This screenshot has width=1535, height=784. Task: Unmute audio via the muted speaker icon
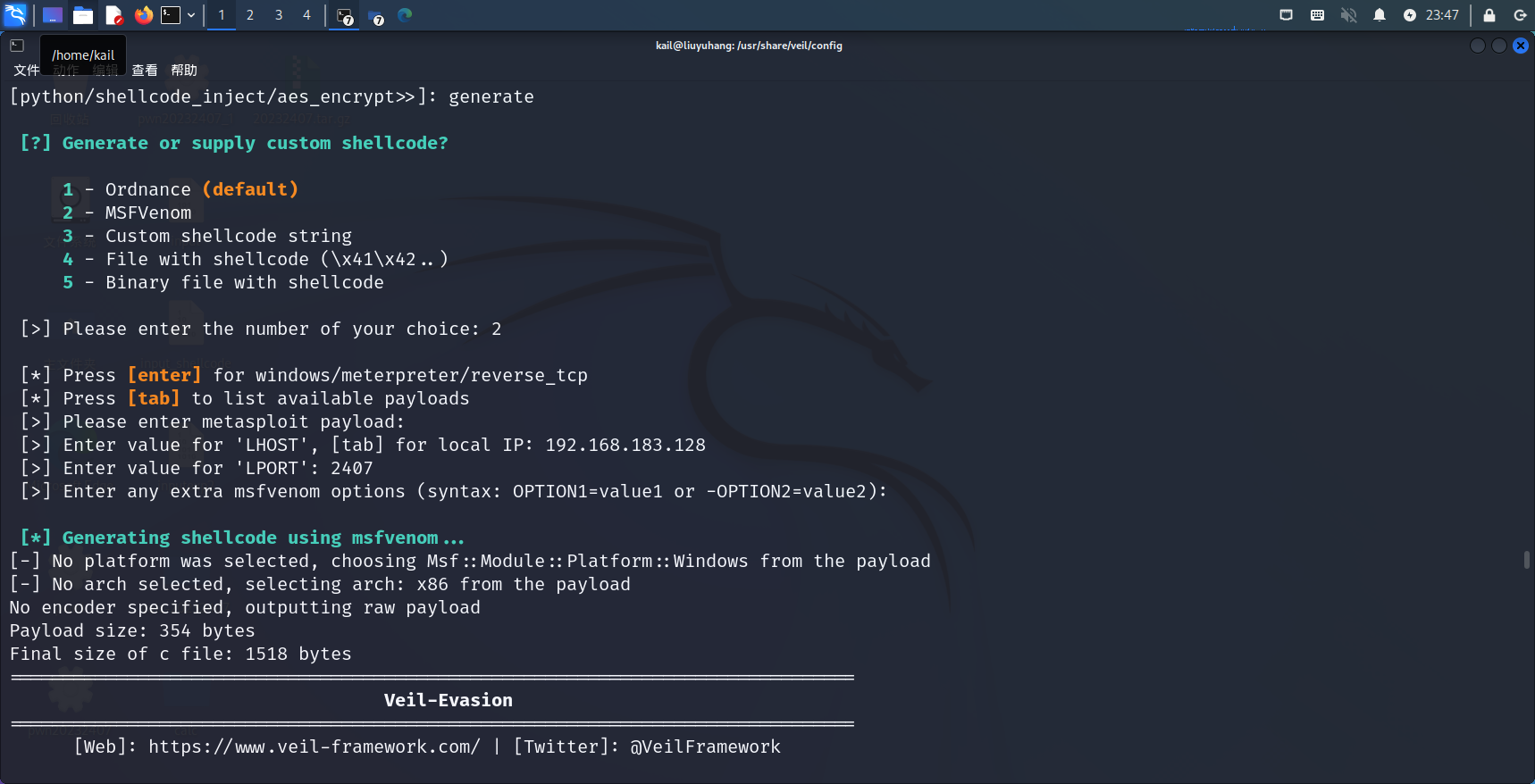(1348, 15)
